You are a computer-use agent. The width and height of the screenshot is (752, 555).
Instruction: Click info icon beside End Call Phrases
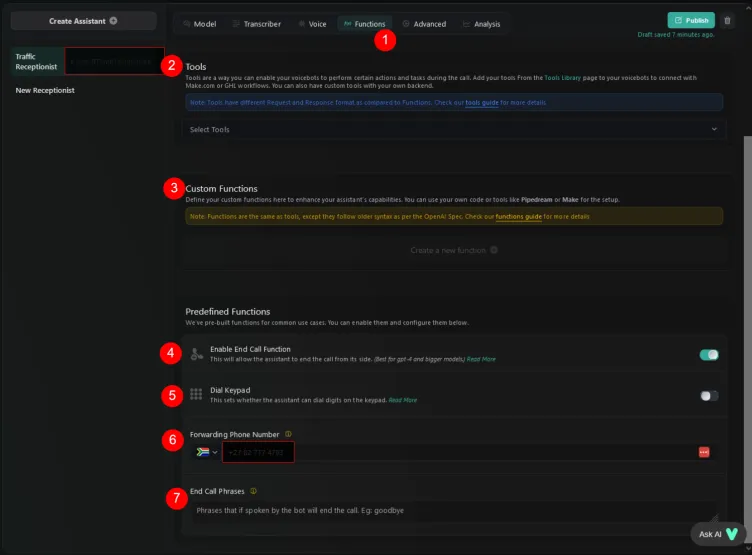[x=254, y=491]
